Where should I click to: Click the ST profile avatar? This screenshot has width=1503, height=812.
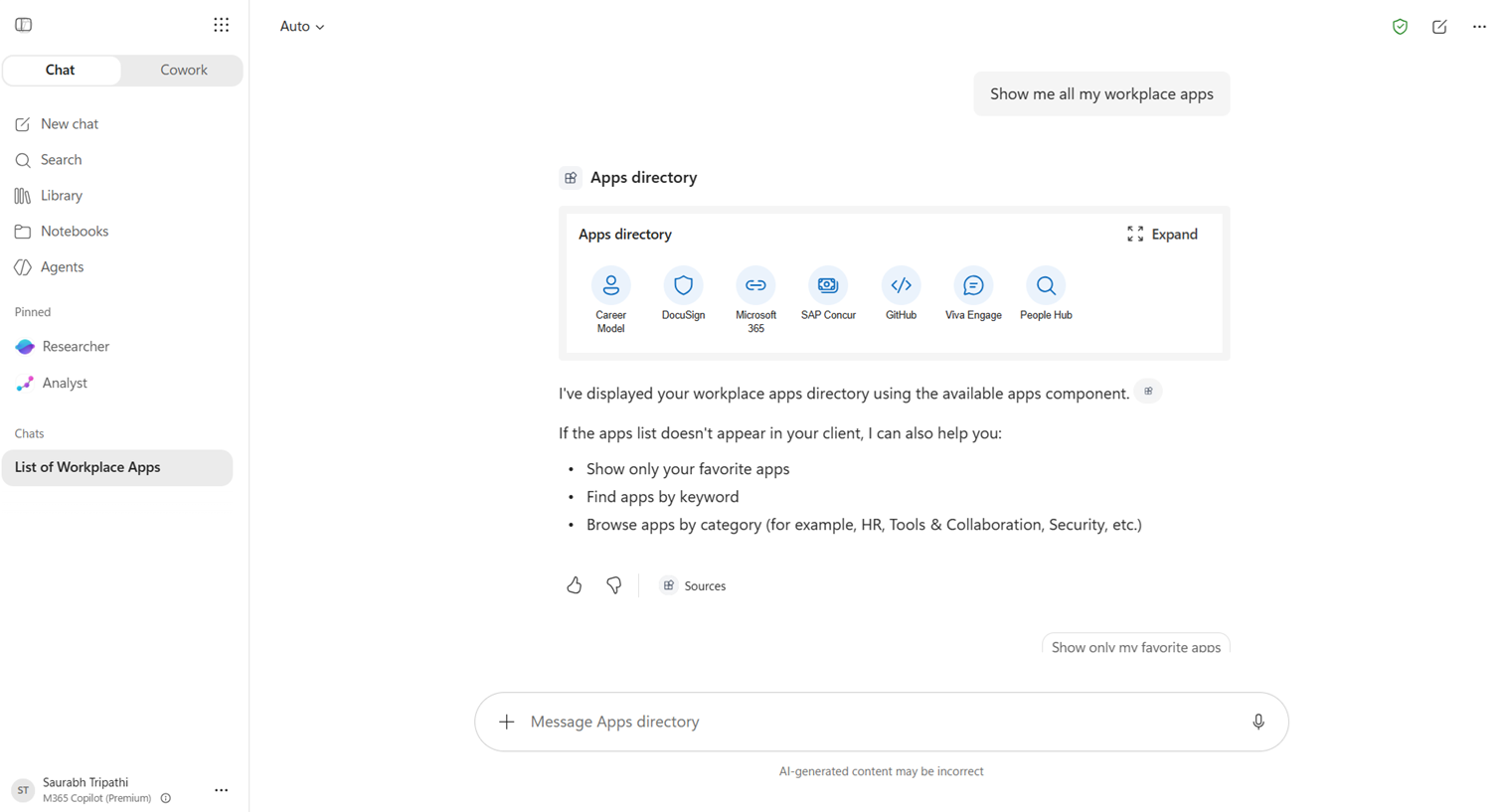23,790
